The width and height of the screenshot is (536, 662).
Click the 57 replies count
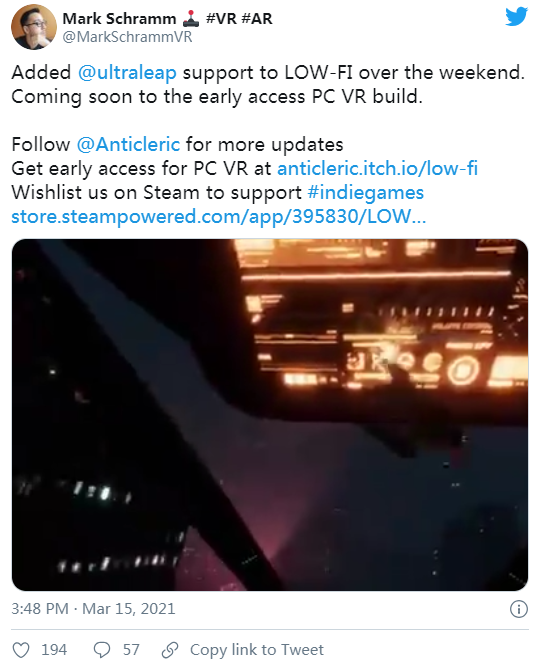(x=131, y=649)
